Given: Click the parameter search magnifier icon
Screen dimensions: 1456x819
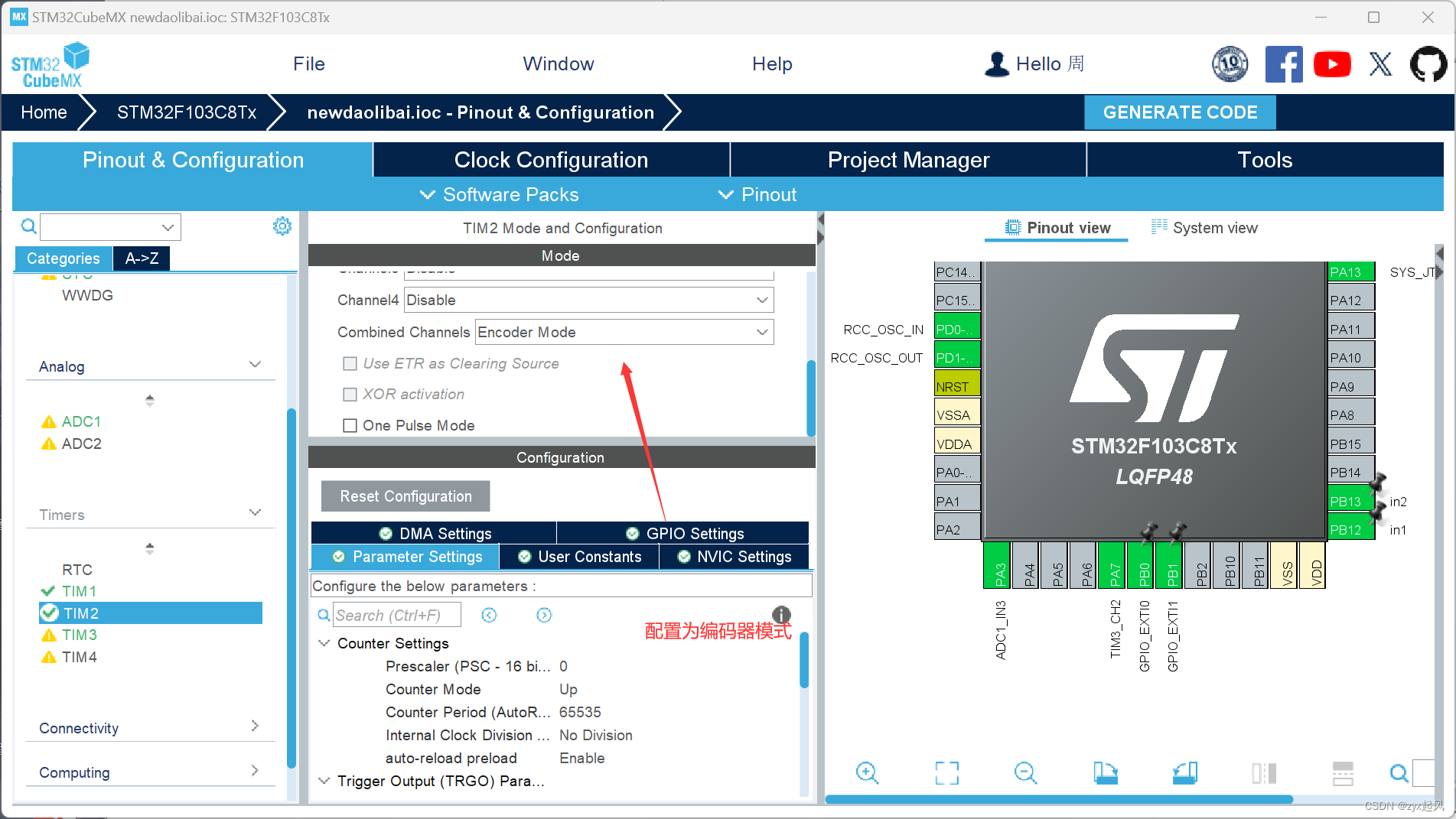Looking at the screenshot, I should tap(324, 616).
